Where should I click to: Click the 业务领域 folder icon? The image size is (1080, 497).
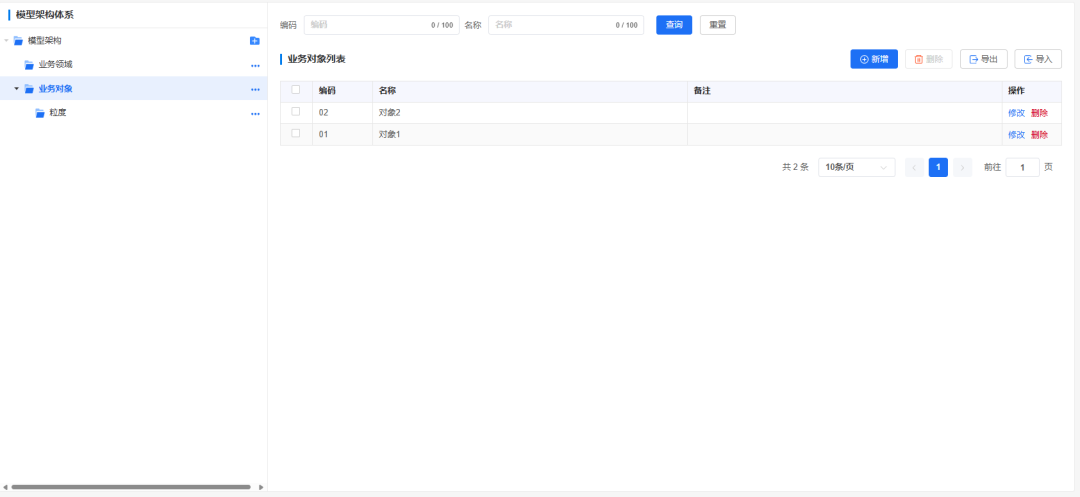[x=29, y=65]
